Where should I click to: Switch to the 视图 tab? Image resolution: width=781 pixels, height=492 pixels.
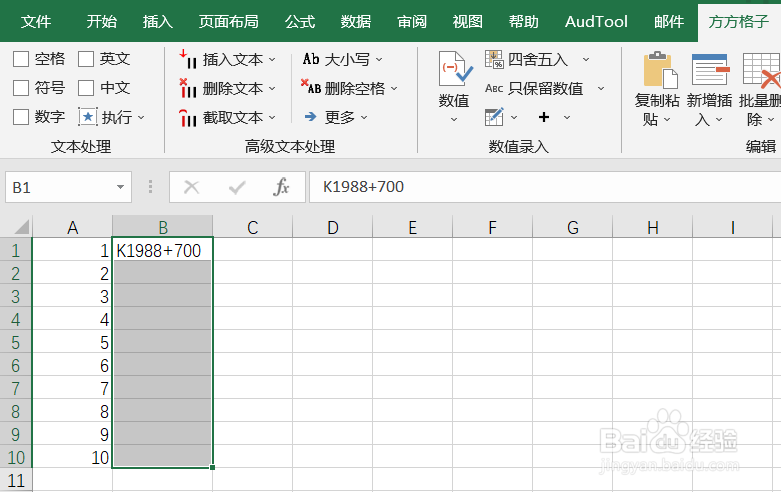click(x=468, y=21)
